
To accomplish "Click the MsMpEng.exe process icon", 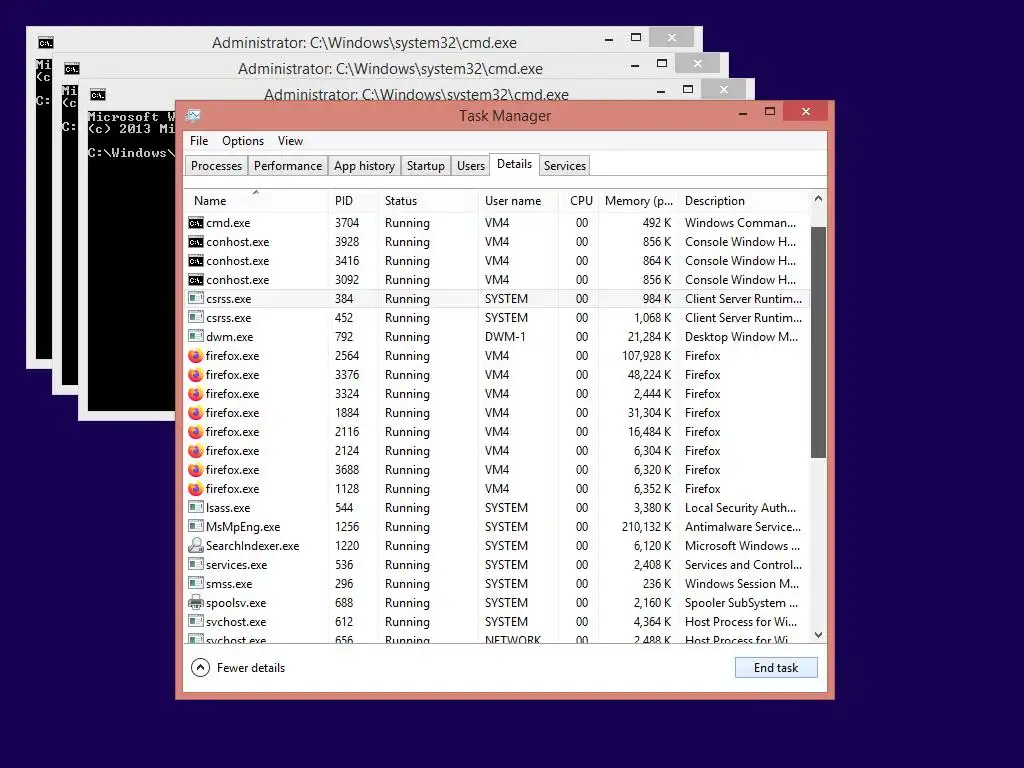I will click(x=195, y=526).
